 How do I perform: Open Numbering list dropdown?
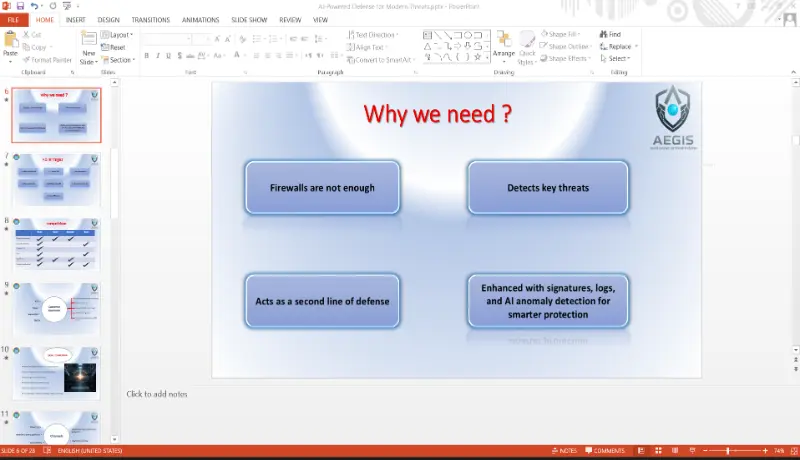pos(275,39)
